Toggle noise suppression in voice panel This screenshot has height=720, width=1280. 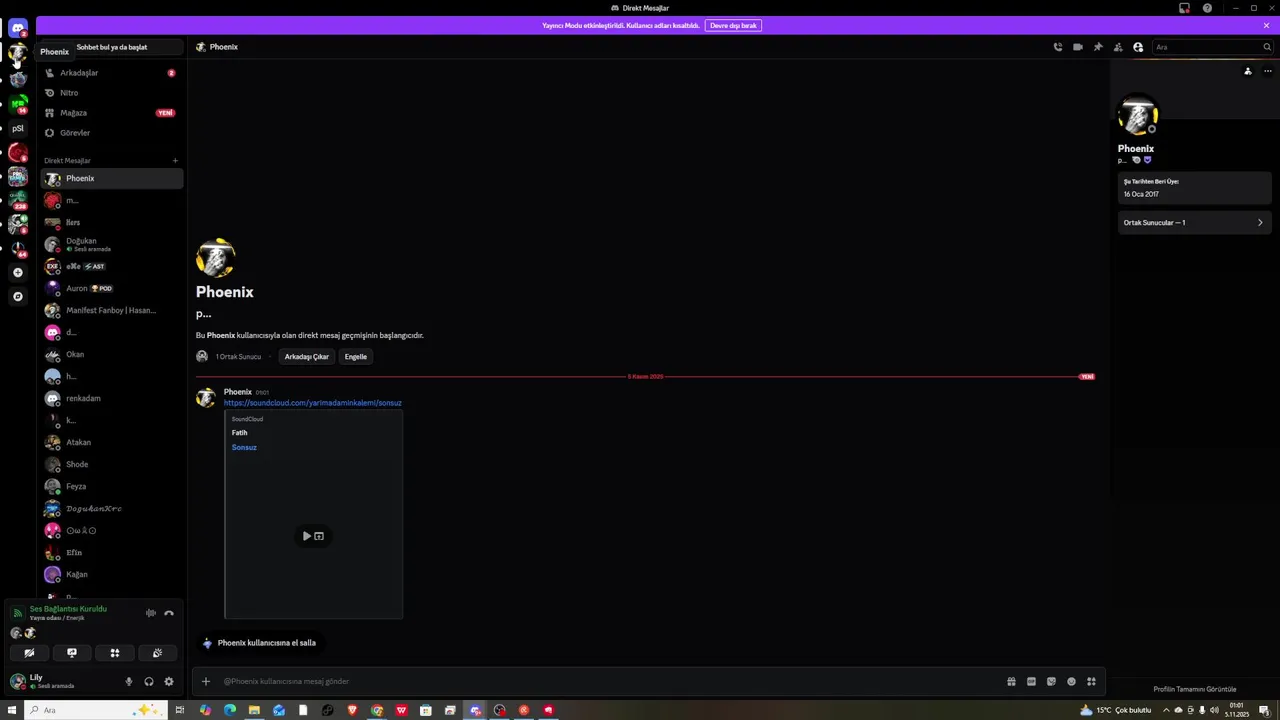pyautogui.click(x=151, y=613)
